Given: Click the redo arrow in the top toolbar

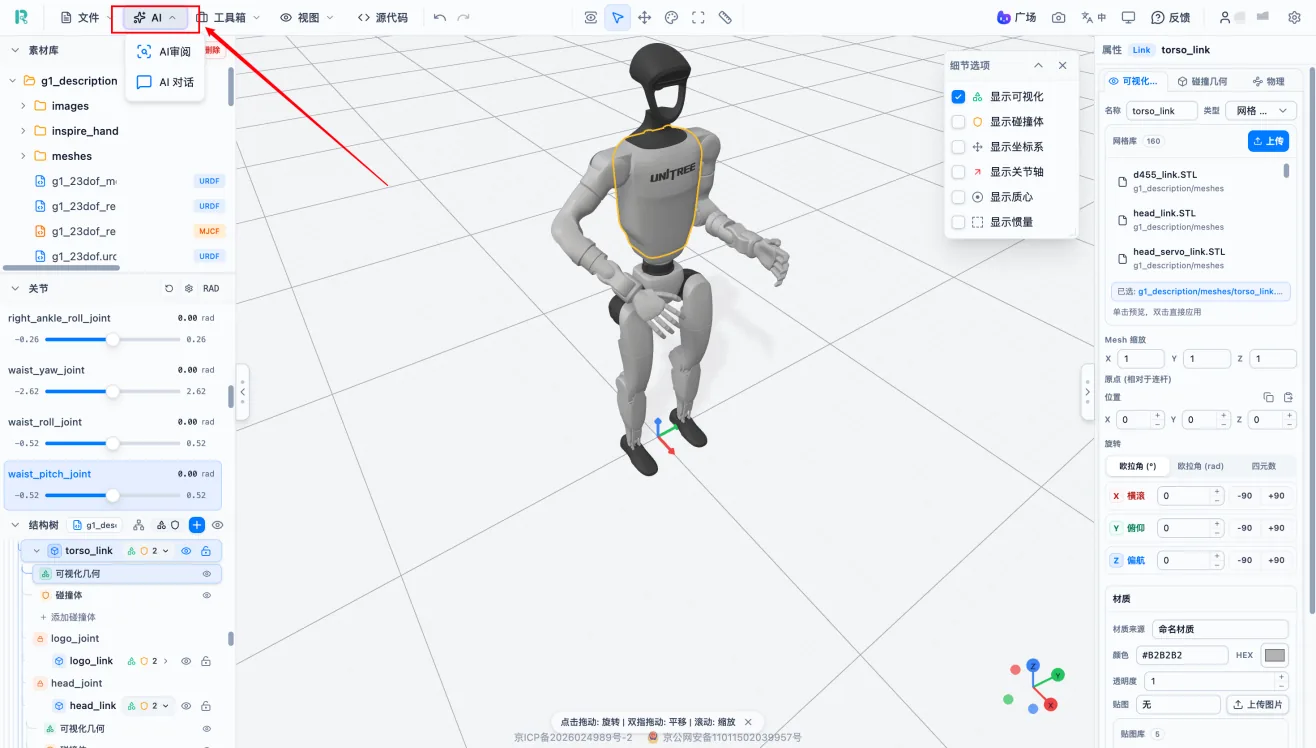Looking at the screenshot, I should pyautogui.click(x=463, y=18).
